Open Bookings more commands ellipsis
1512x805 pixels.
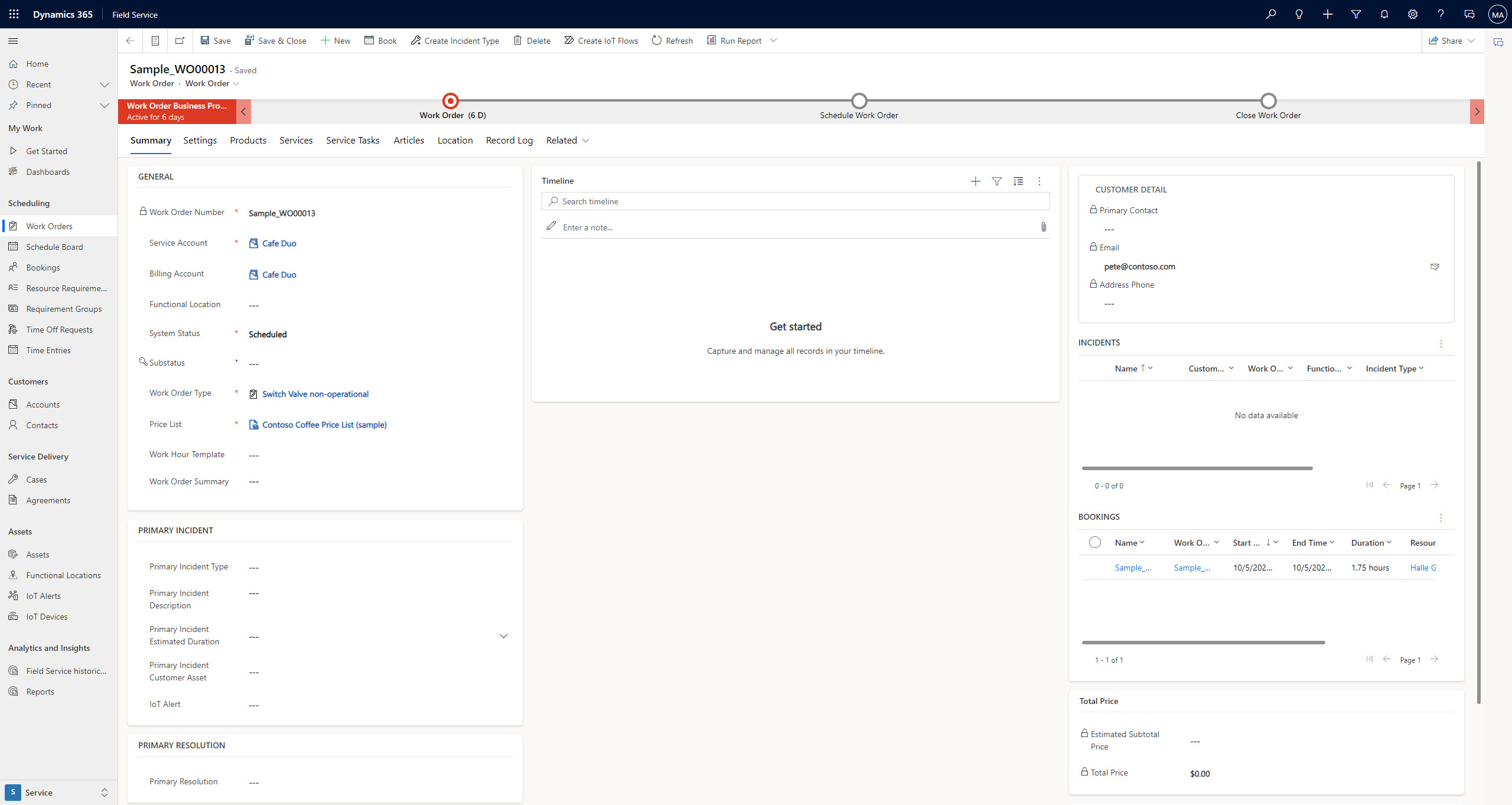1441,518
